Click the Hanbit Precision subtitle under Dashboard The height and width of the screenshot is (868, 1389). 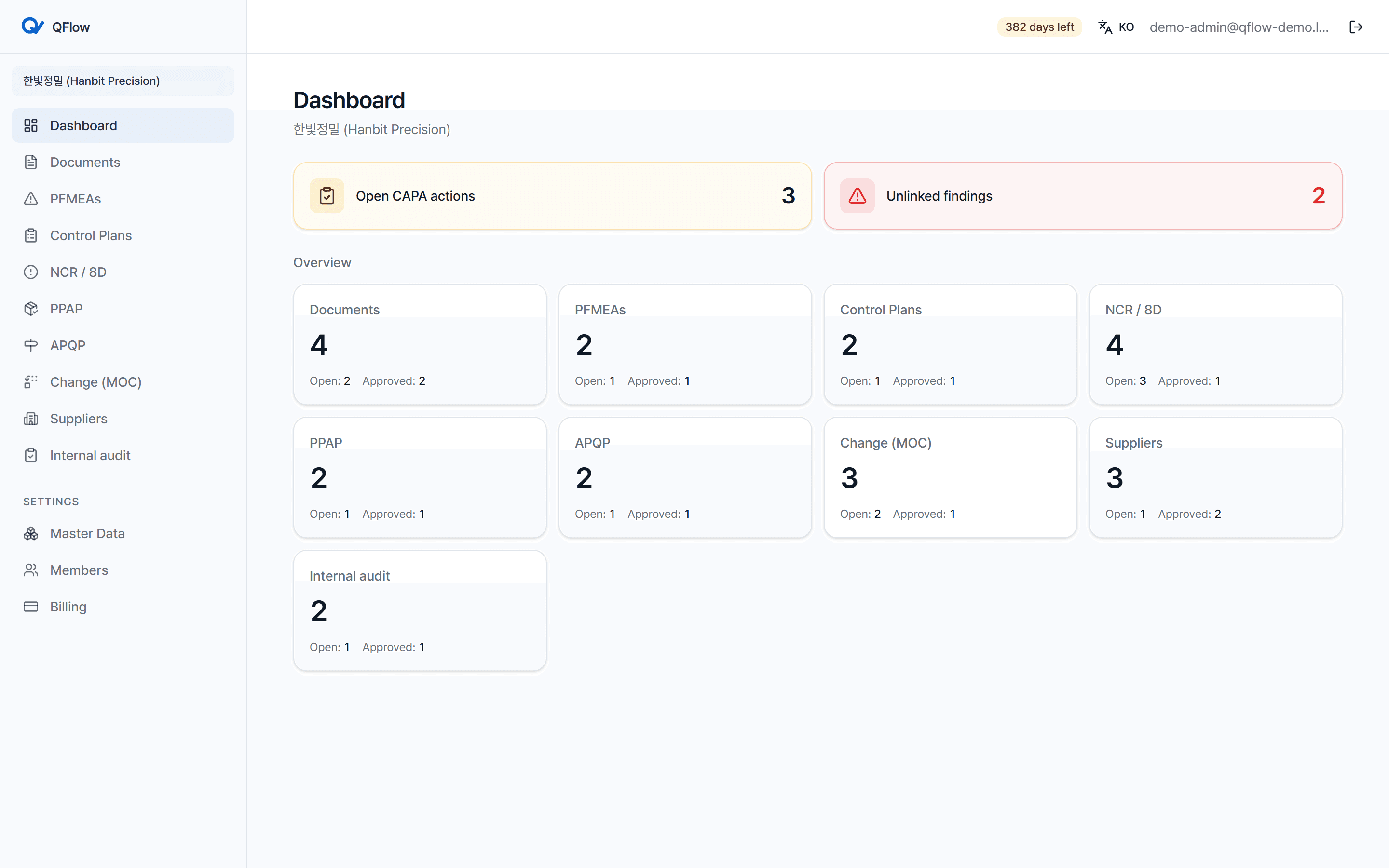371,129
